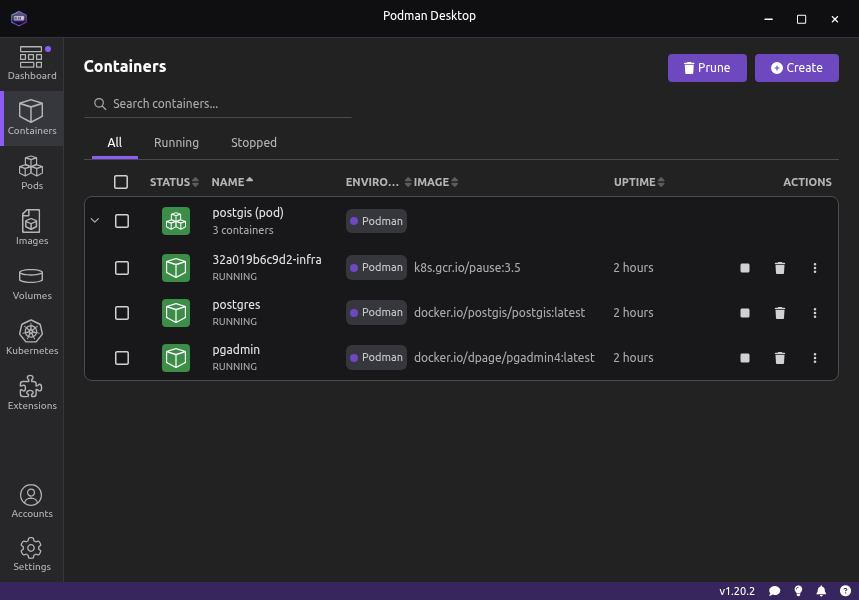Check the 32a019b6c9d2-infra checkbox
This screenshot has width=859, height=600.
tap(122, 268)
